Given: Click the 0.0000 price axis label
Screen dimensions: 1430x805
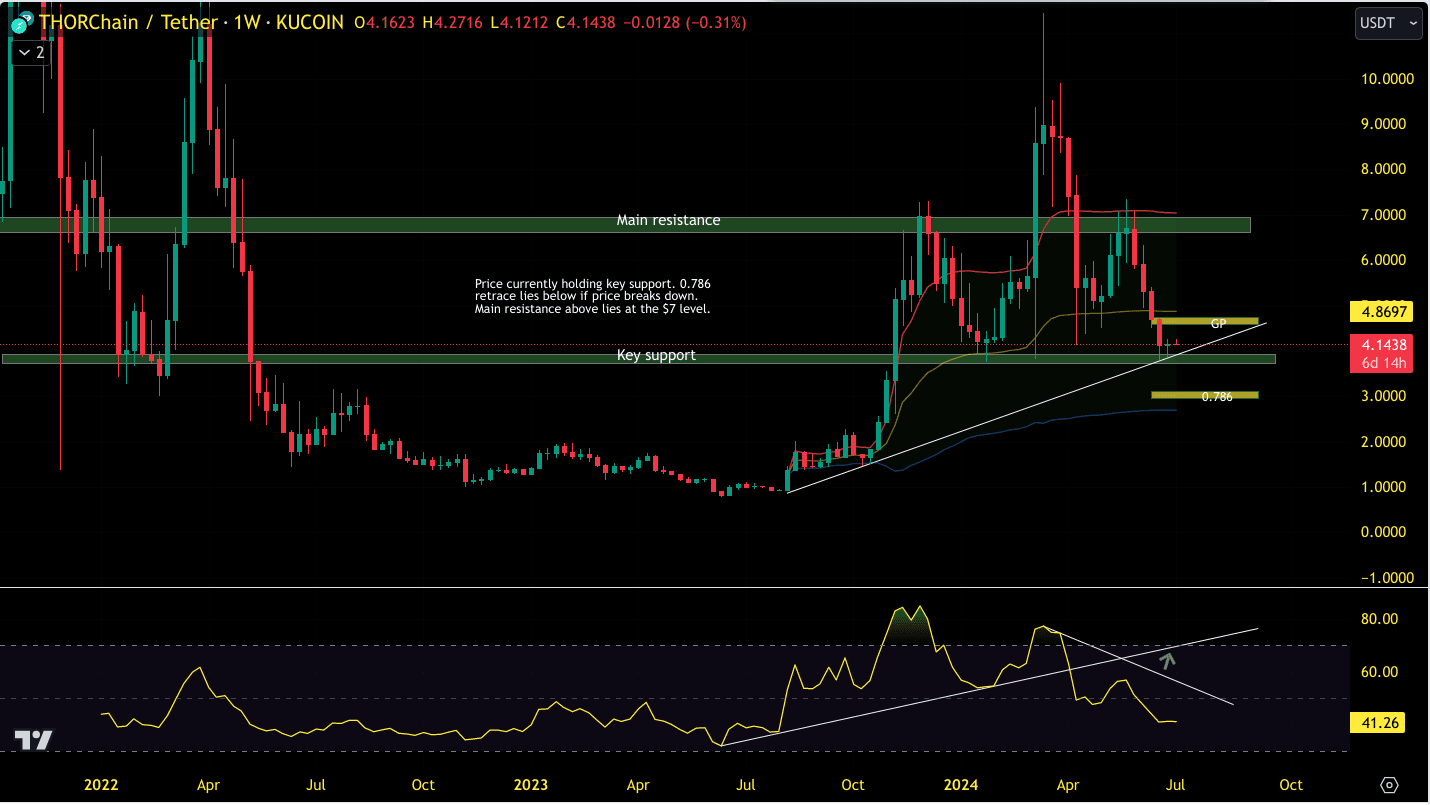Looking at the screenshot, I should tap(1384, 532).
